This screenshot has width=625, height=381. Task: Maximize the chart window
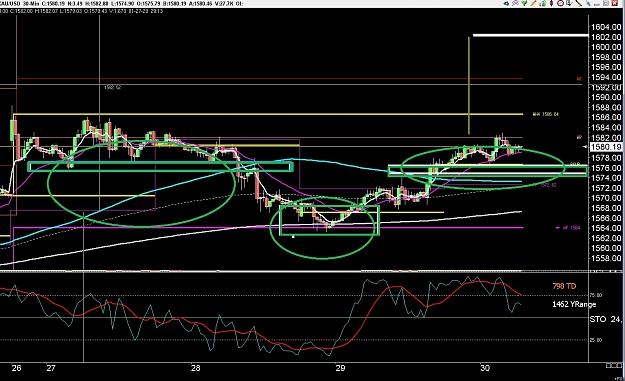click(x=606, y=3)
